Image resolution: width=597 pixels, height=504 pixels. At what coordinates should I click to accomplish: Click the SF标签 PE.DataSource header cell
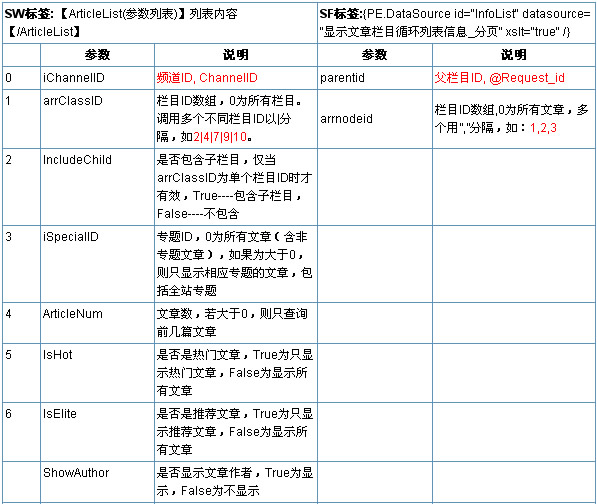(456, 22)
